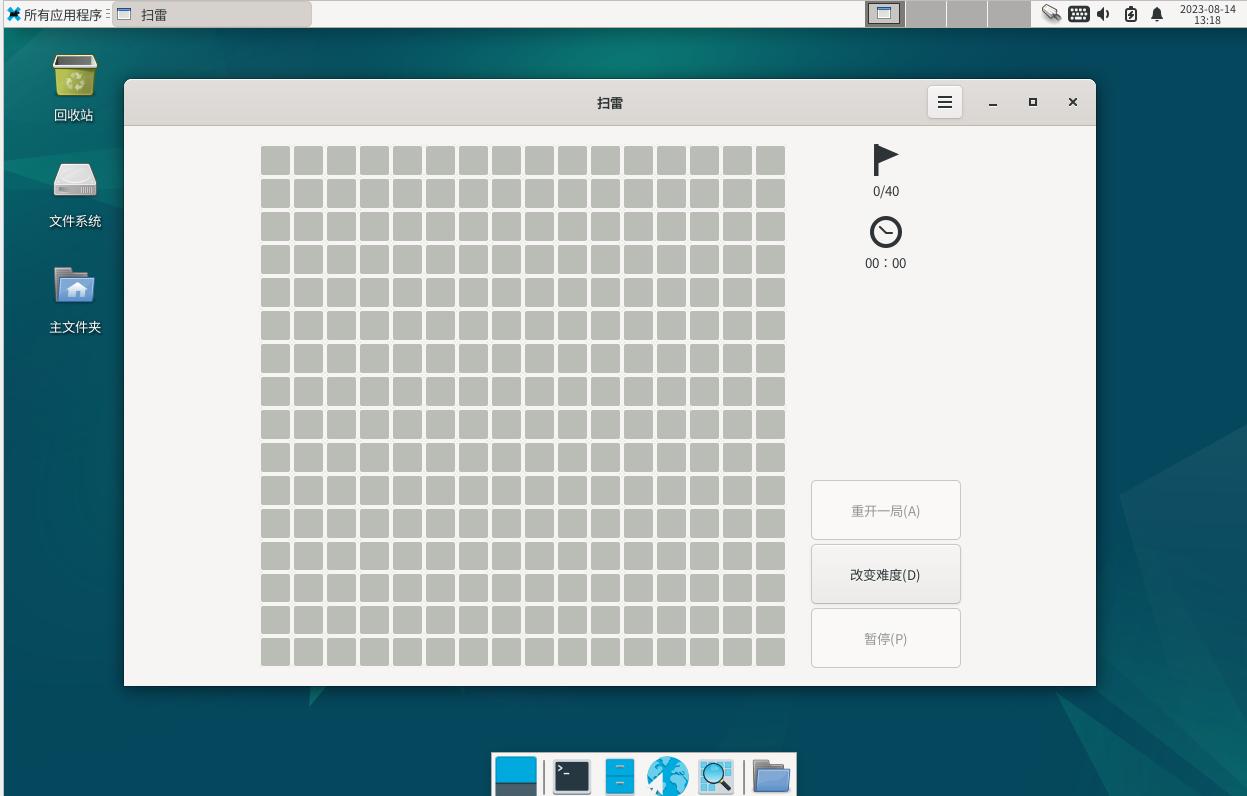The image size is (1247, 796).
Task: Launch the application finder magnifier in dock
Action: point(716,776)
